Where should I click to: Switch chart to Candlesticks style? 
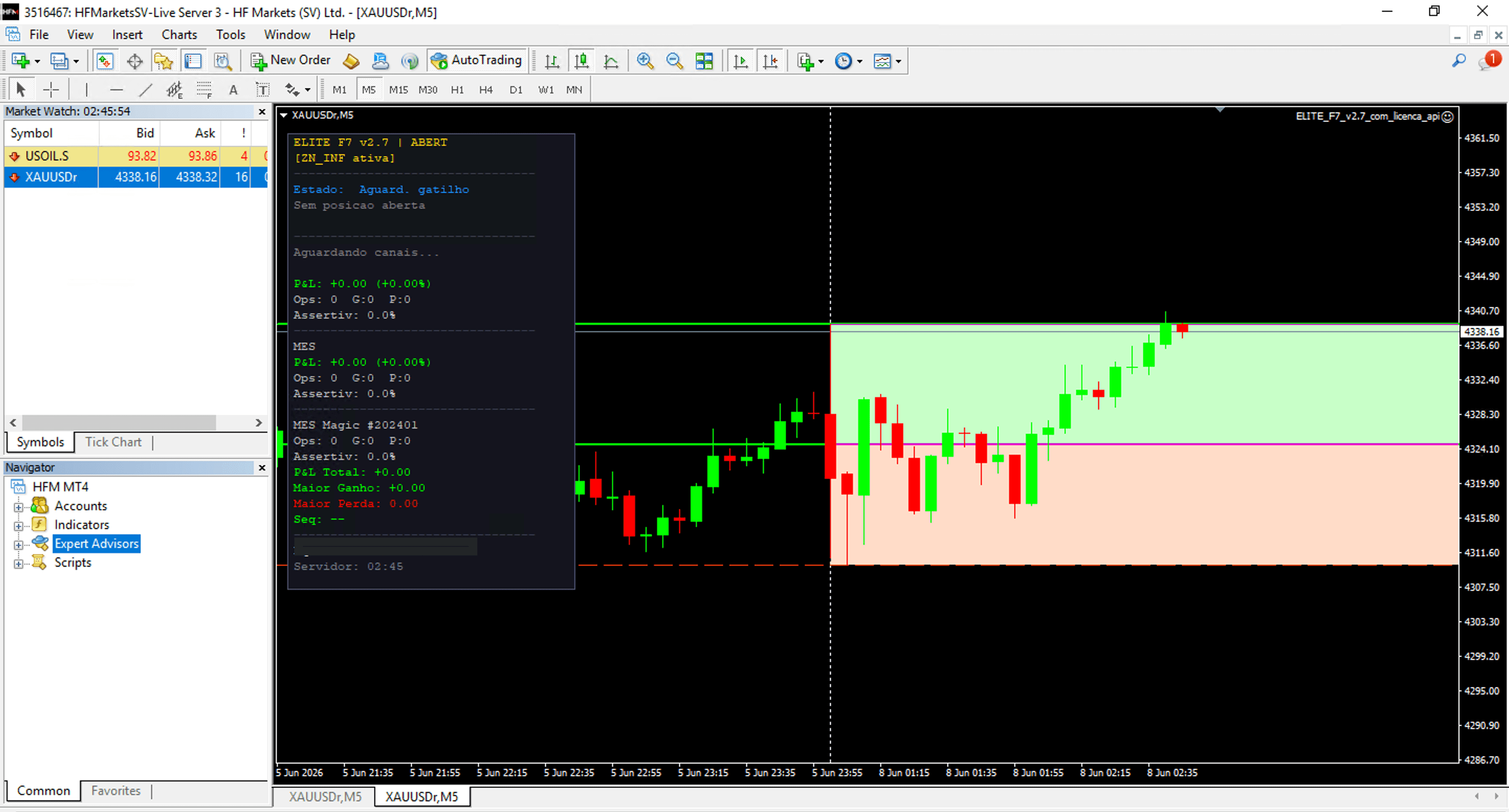[x=581, y=61]
